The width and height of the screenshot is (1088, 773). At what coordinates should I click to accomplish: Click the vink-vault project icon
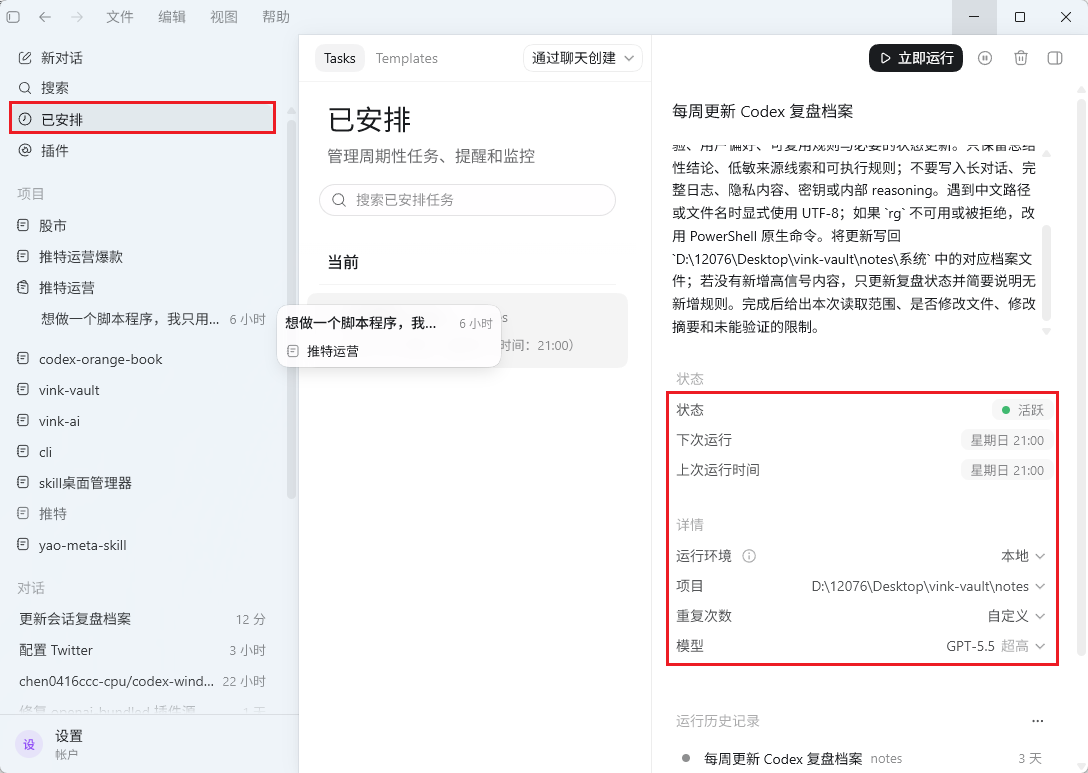[x=23, y=389]
